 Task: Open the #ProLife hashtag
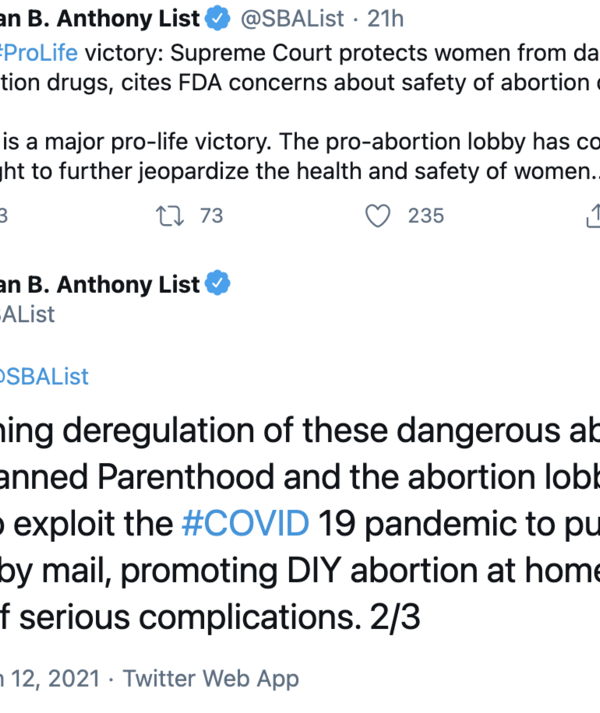coord(38,52)
